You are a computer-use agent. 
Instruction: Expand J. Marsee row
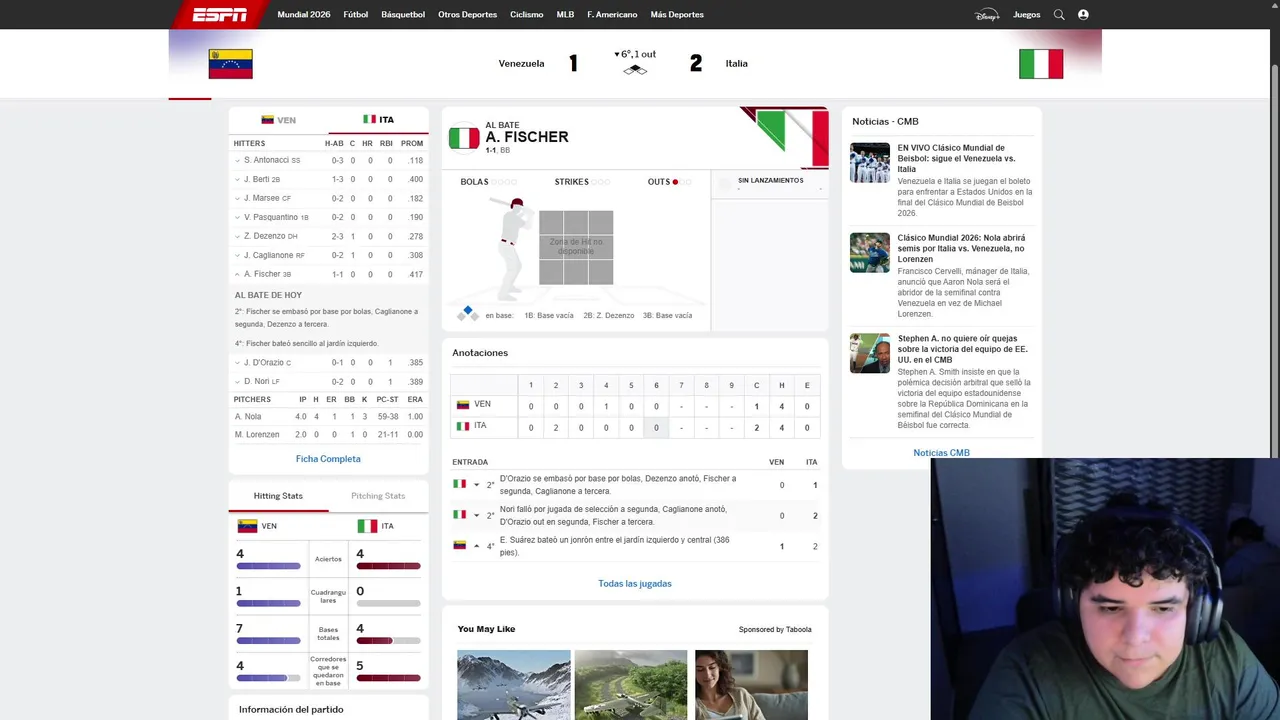click(238, 198)
